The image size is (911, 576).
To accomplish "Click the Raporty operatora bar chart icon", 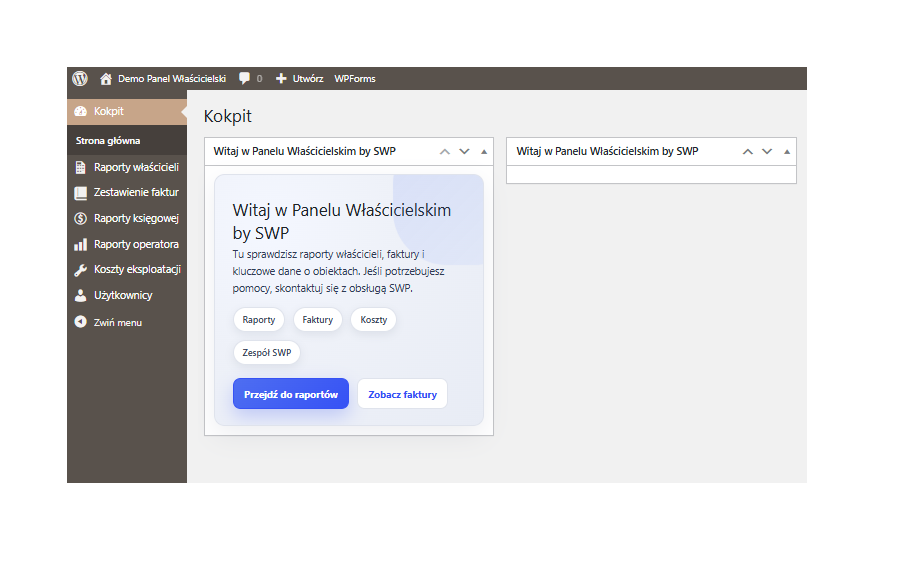I will pyautogui.click(x=81, y=244).
